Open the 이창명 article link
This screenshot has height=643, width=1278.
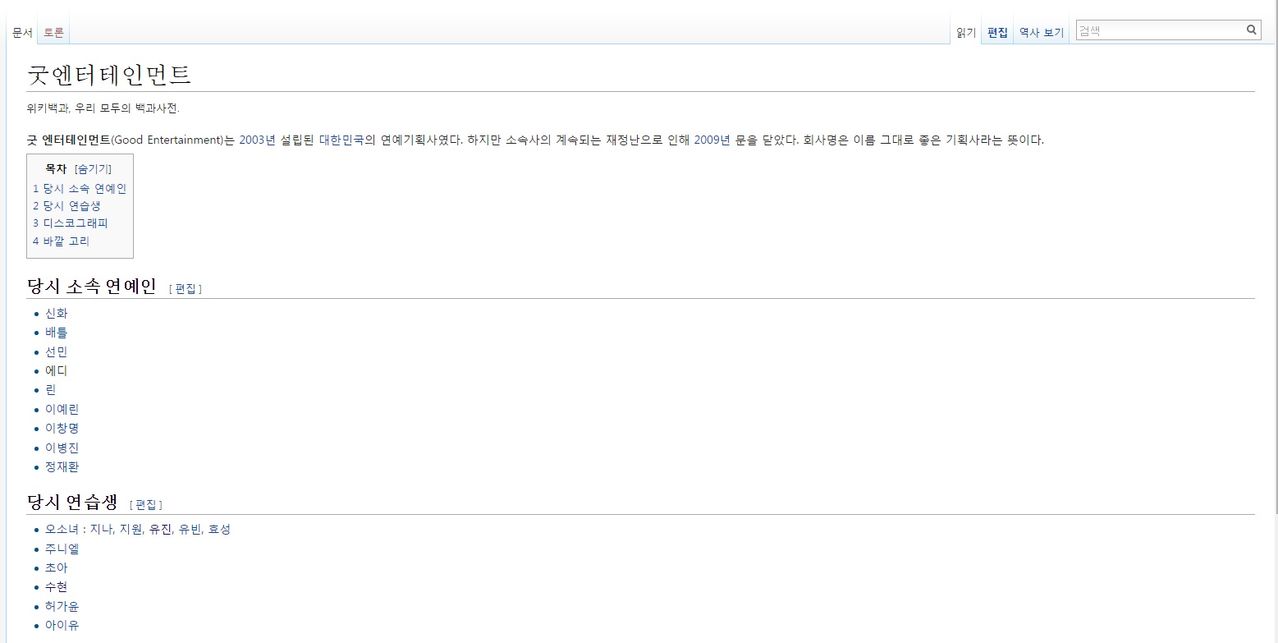pos(62,428)
